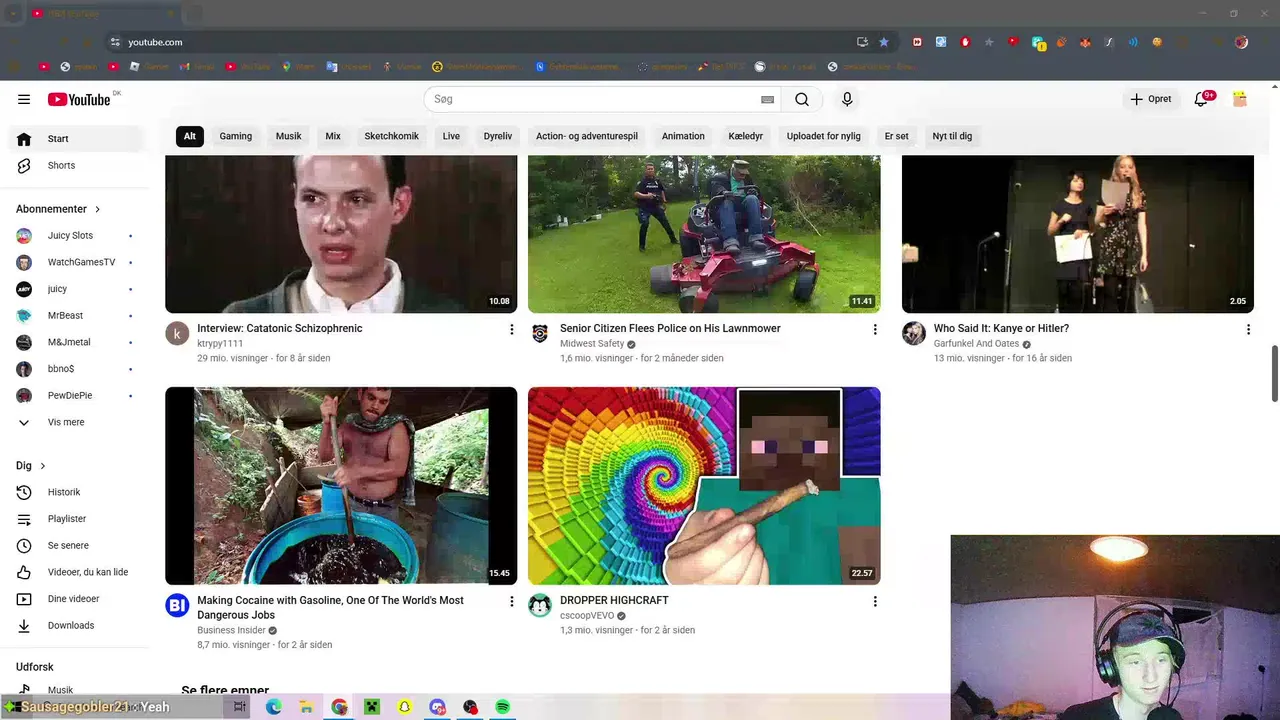
Task: Click the search magnifier button
Action: (x=802, y=99)
